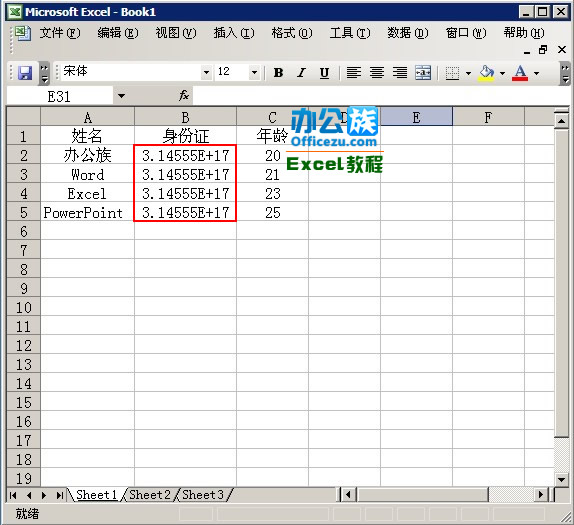The width and height of the screenshot is (574, 525).
Task: Select row 1 header
Action: click(24, 136)
